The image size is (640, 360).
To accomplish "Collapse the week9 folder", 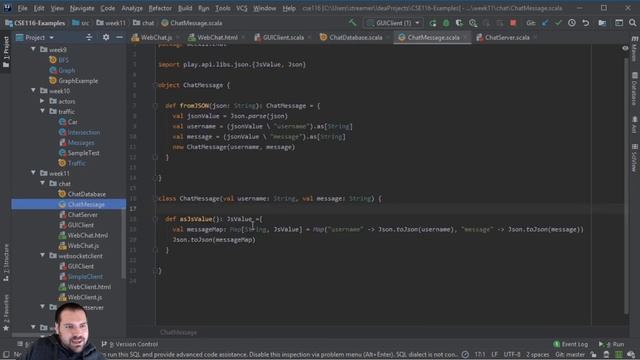I will 33,49.
